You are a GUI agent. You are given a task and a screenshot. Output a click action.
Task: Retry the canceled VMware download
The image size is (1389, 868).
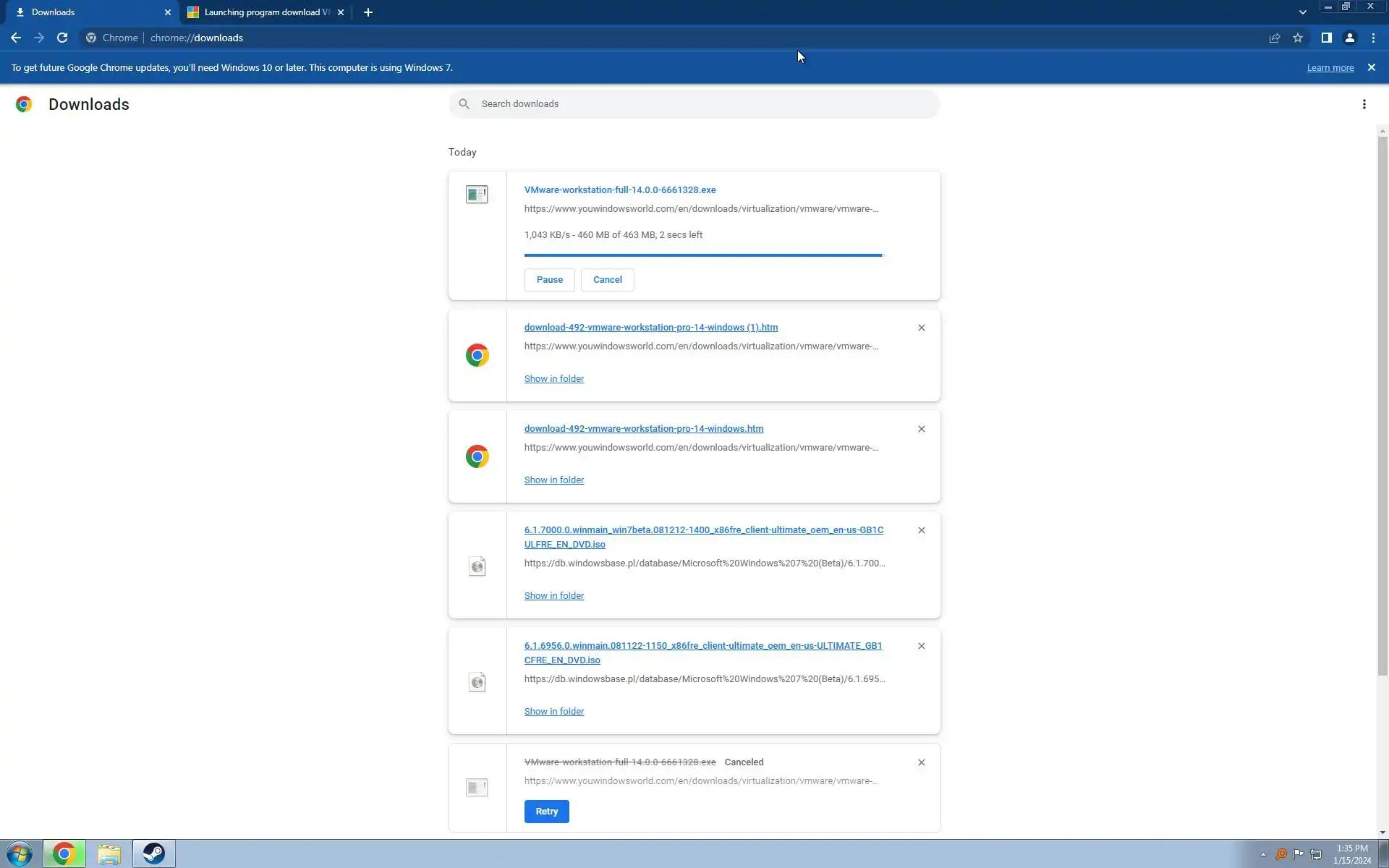click(546, 812)
